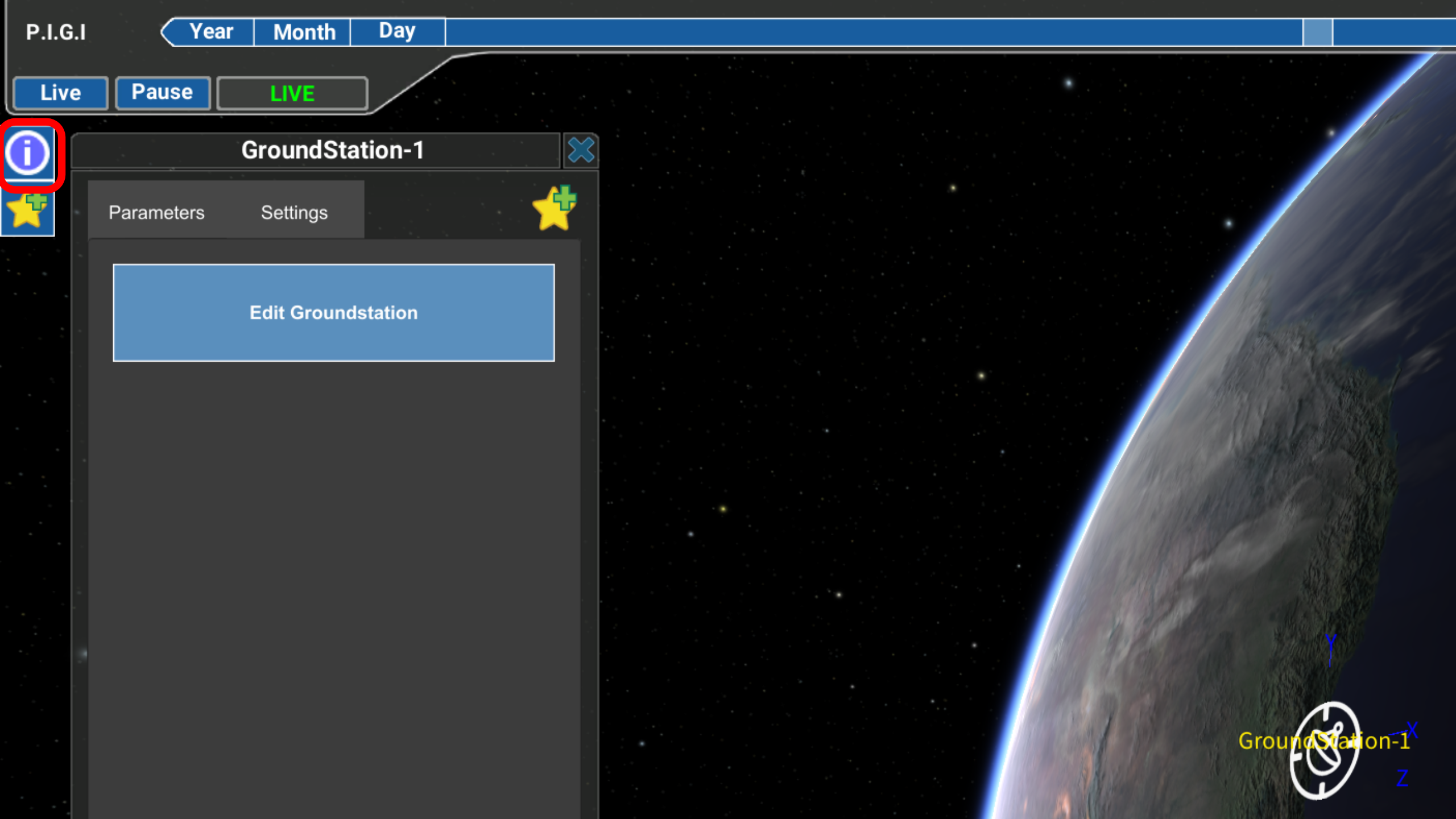This screenshot has width=1456, height=819.
Task: Select the GroundStation-1 dish icon on Earth
Action: 1325,751
